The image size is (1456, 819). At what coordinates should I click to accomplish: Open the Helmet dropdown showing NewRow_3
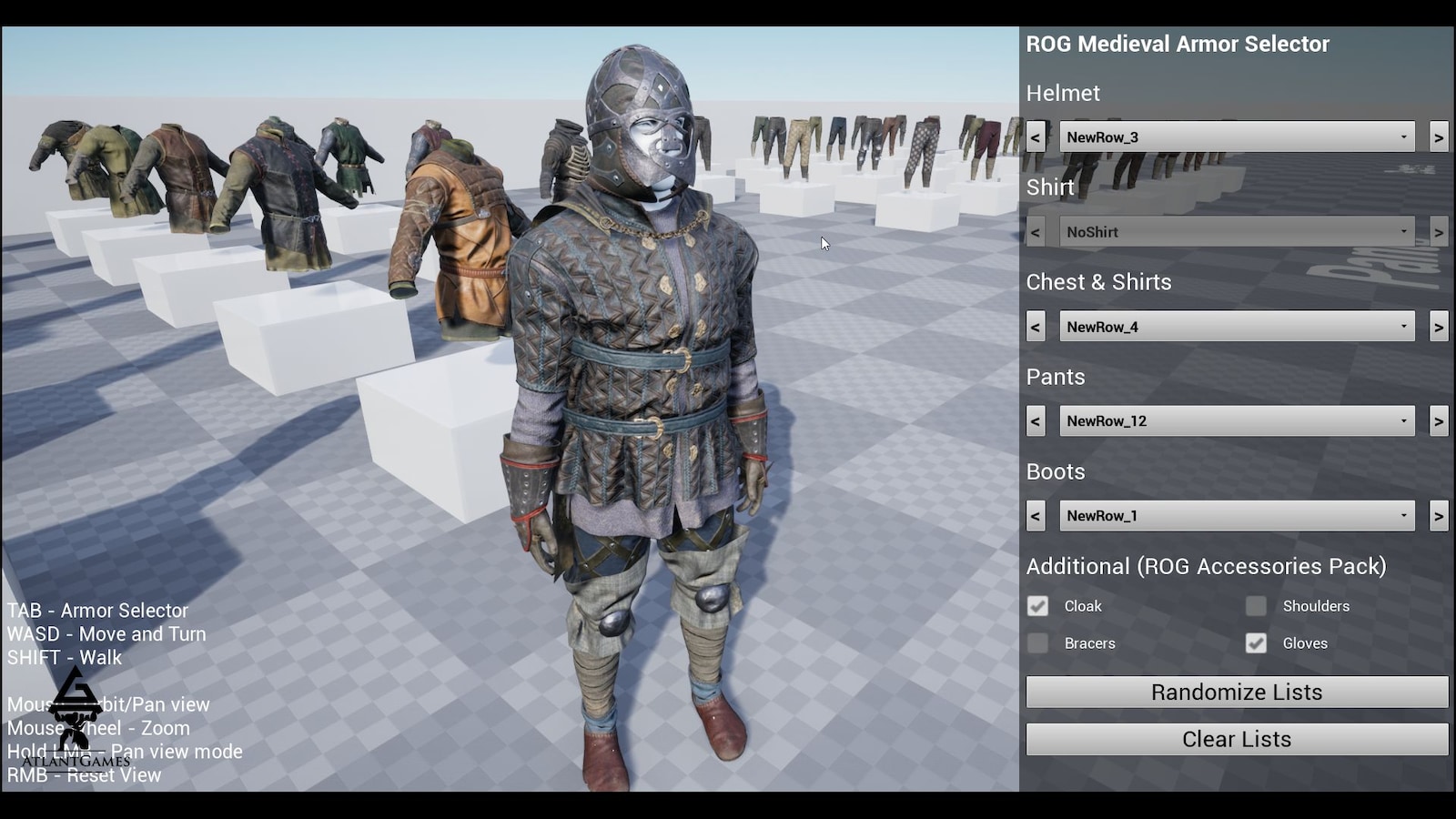[x=1238, y=137]
